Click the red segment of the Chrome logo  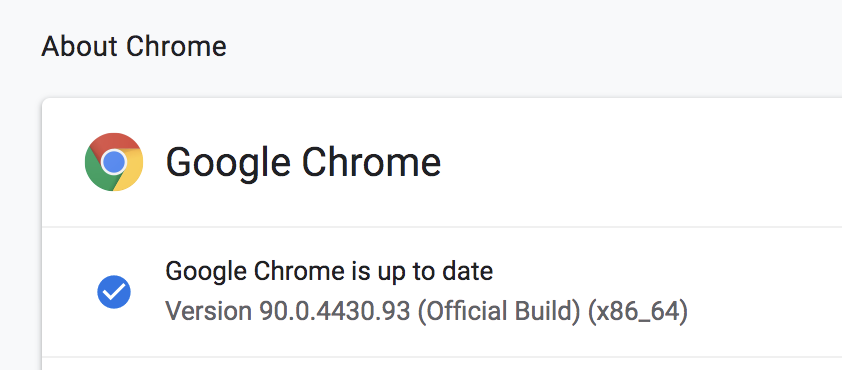click(x=114, y=142)
